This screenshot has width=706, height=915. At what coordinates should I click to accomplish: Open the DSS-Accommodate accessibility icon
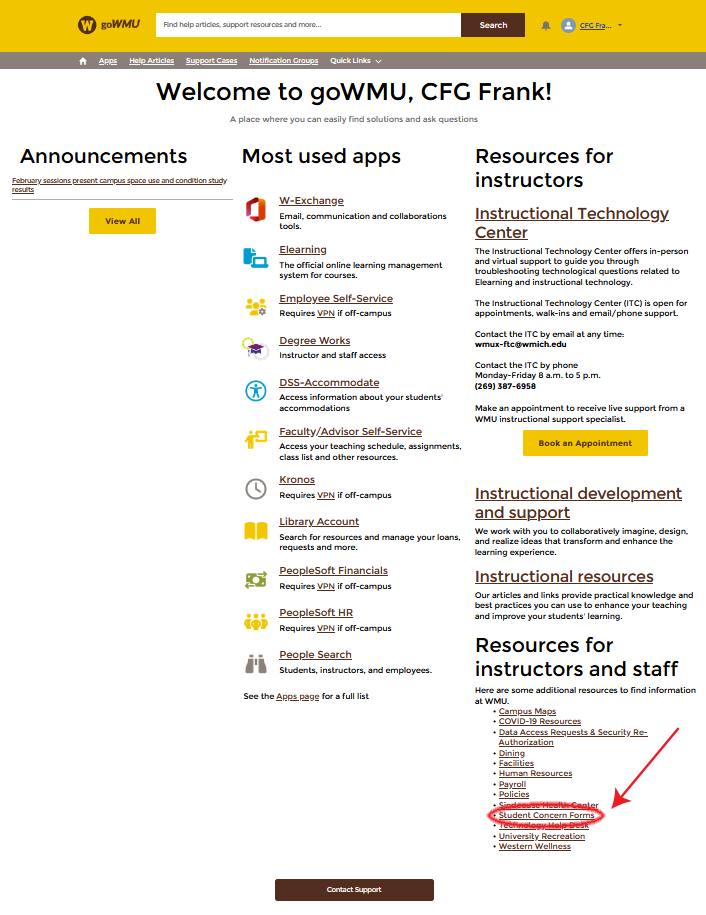[255, 390]
